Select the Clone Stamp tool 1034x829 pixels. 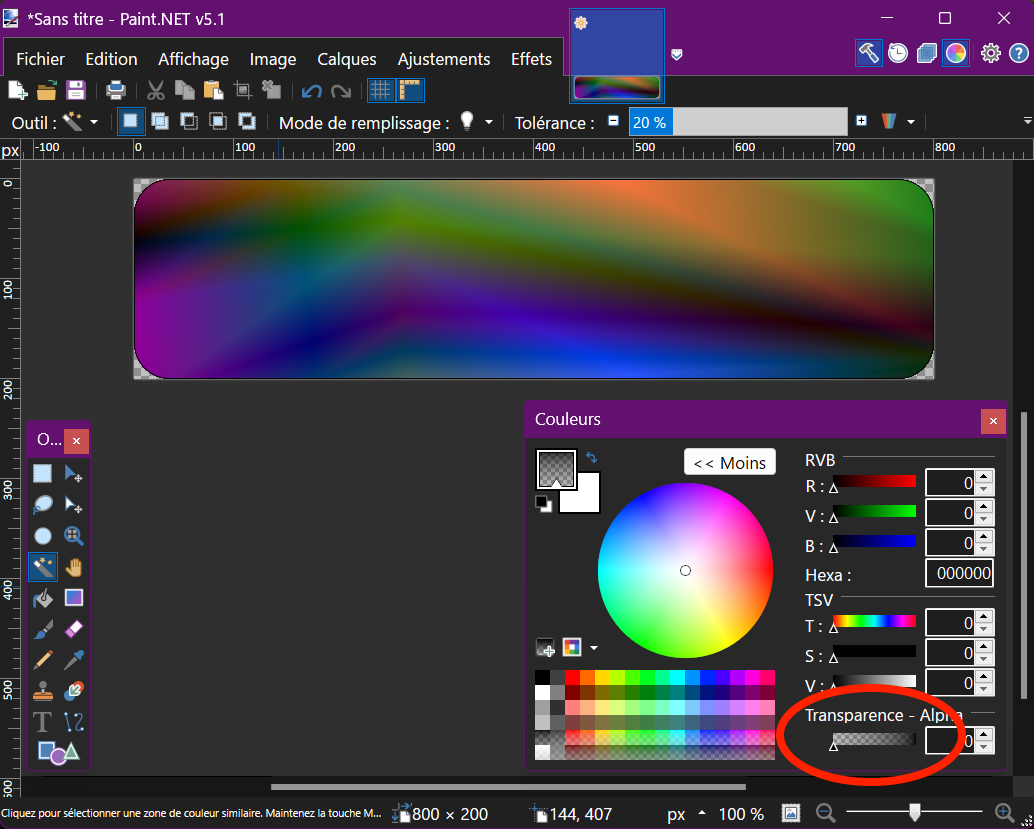point(43,691)
